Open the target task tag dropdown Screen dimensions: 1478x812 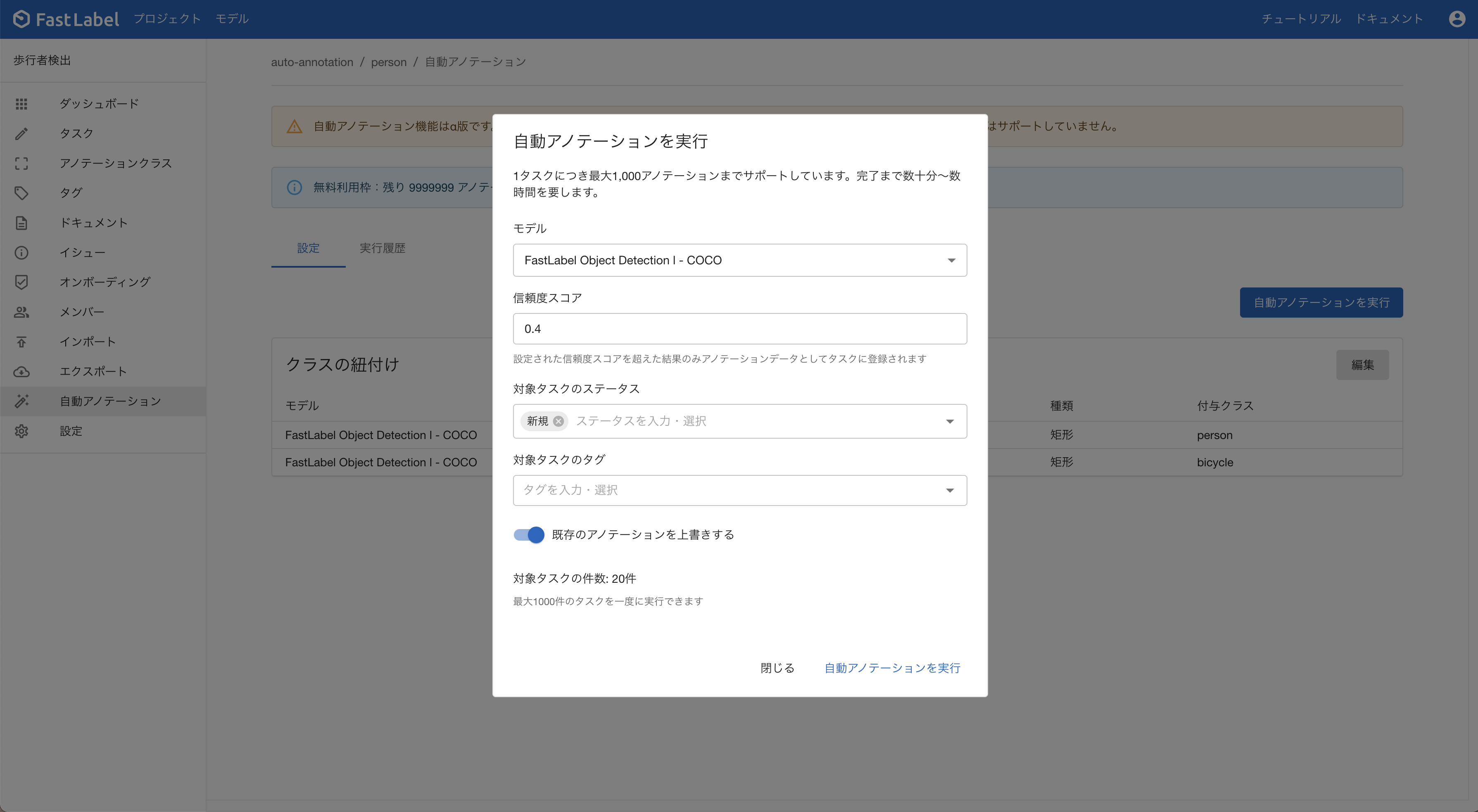950,490
